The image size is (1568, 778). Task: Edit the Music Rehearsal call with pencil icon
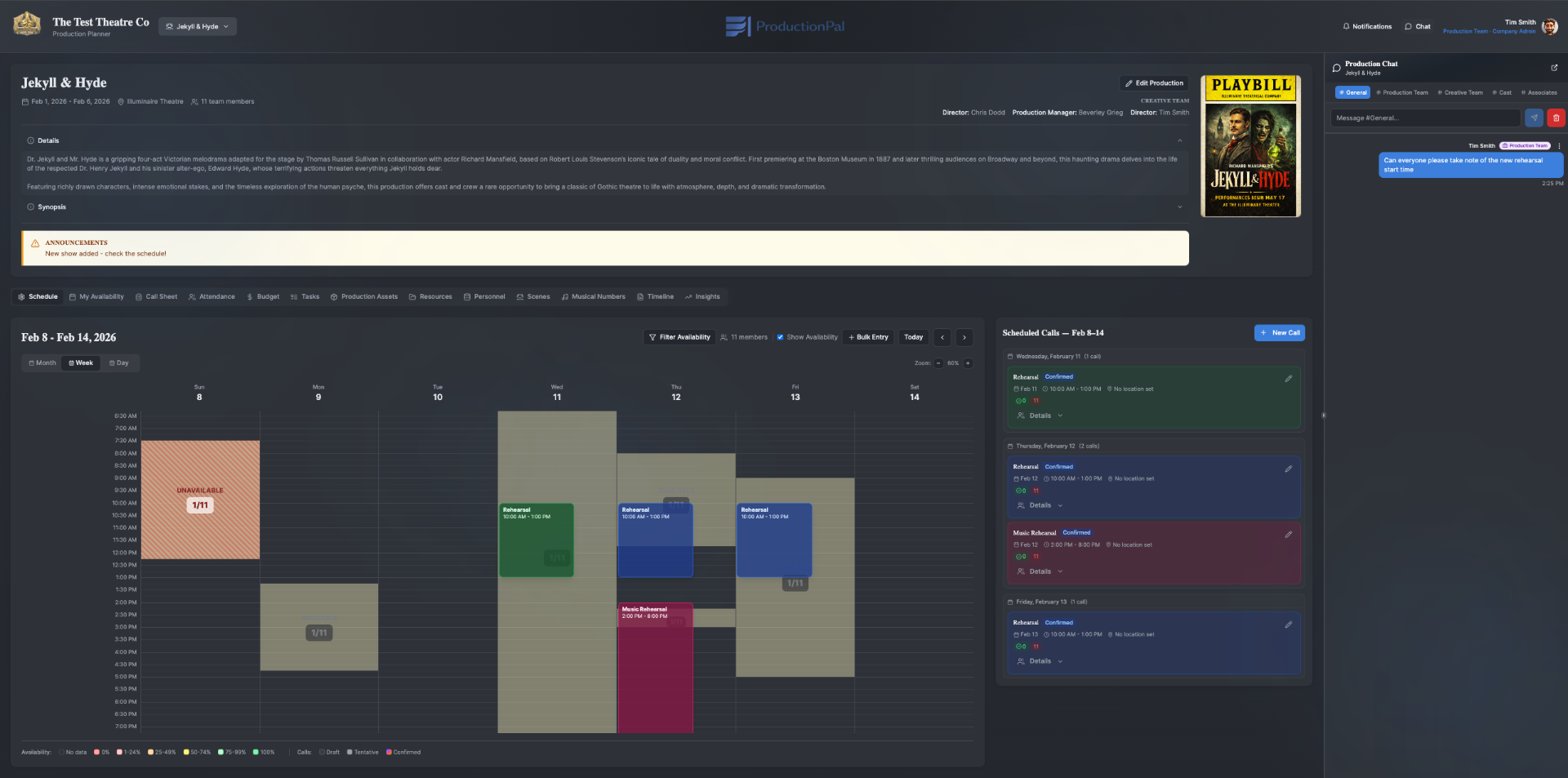[x=1288, y=535]
